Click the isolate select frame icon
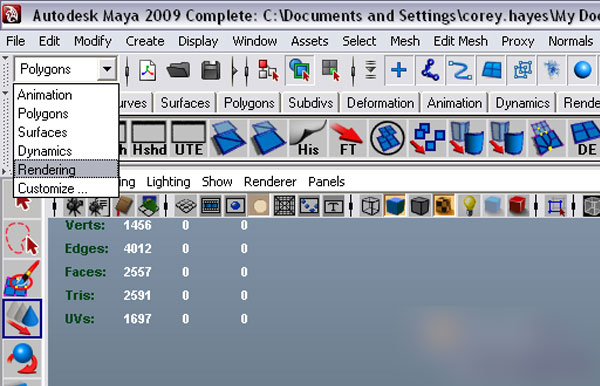 (x=555, y=206)
